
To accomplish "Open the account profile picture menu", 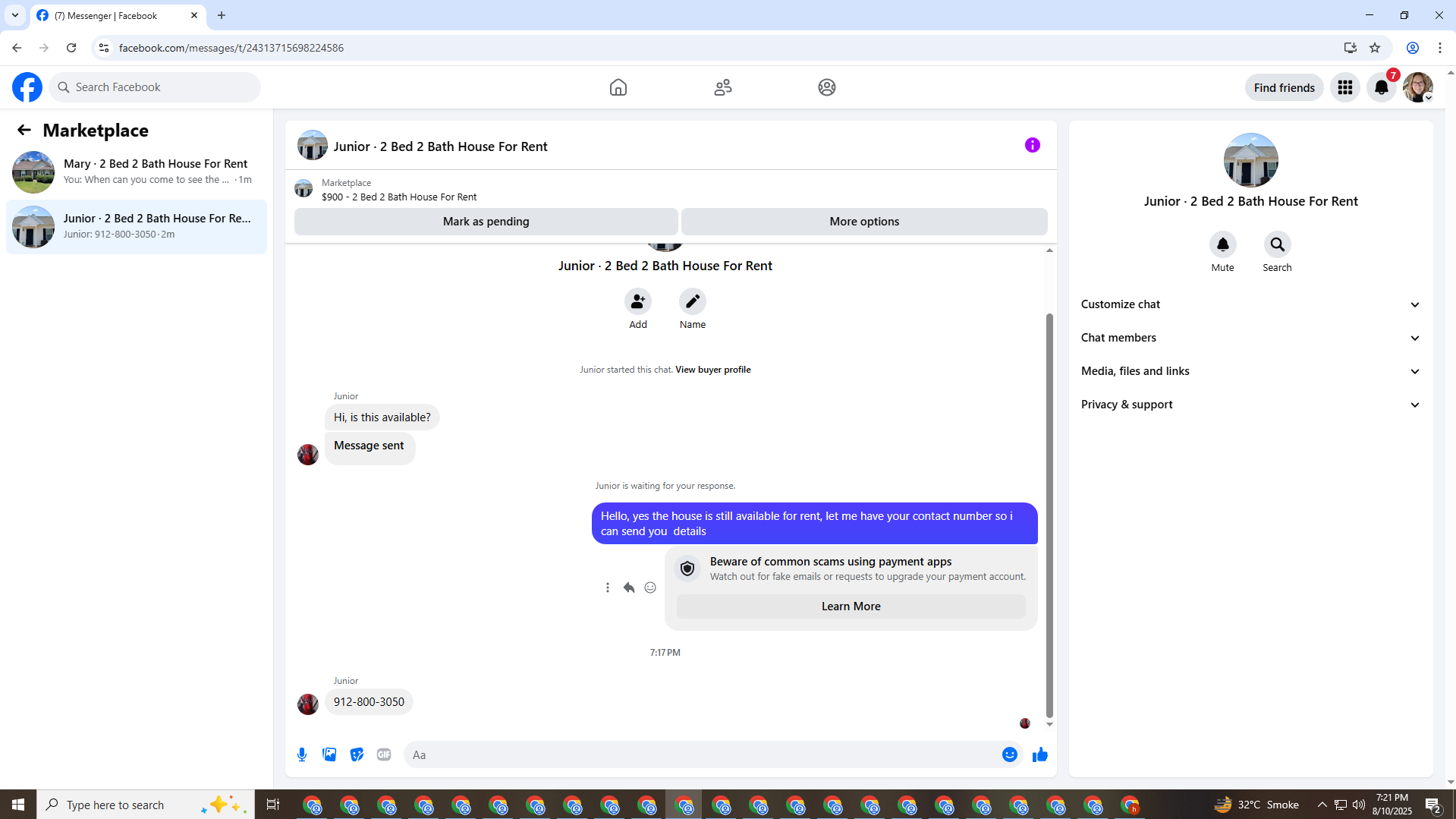I will tap(1418, 87).
